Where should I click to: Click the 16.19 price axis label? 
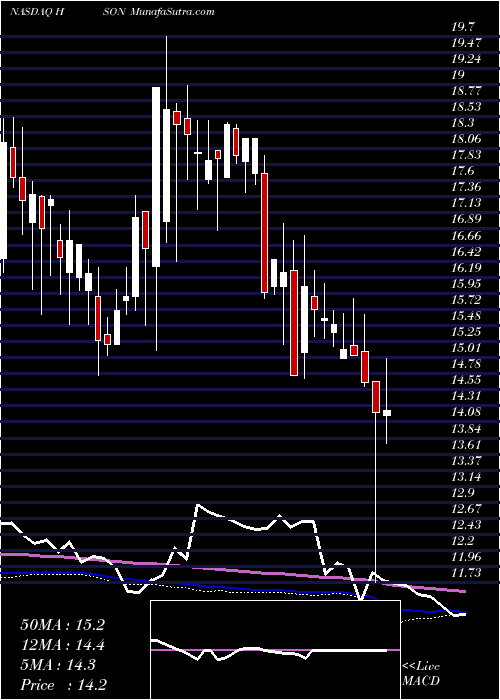pos(465,268)
